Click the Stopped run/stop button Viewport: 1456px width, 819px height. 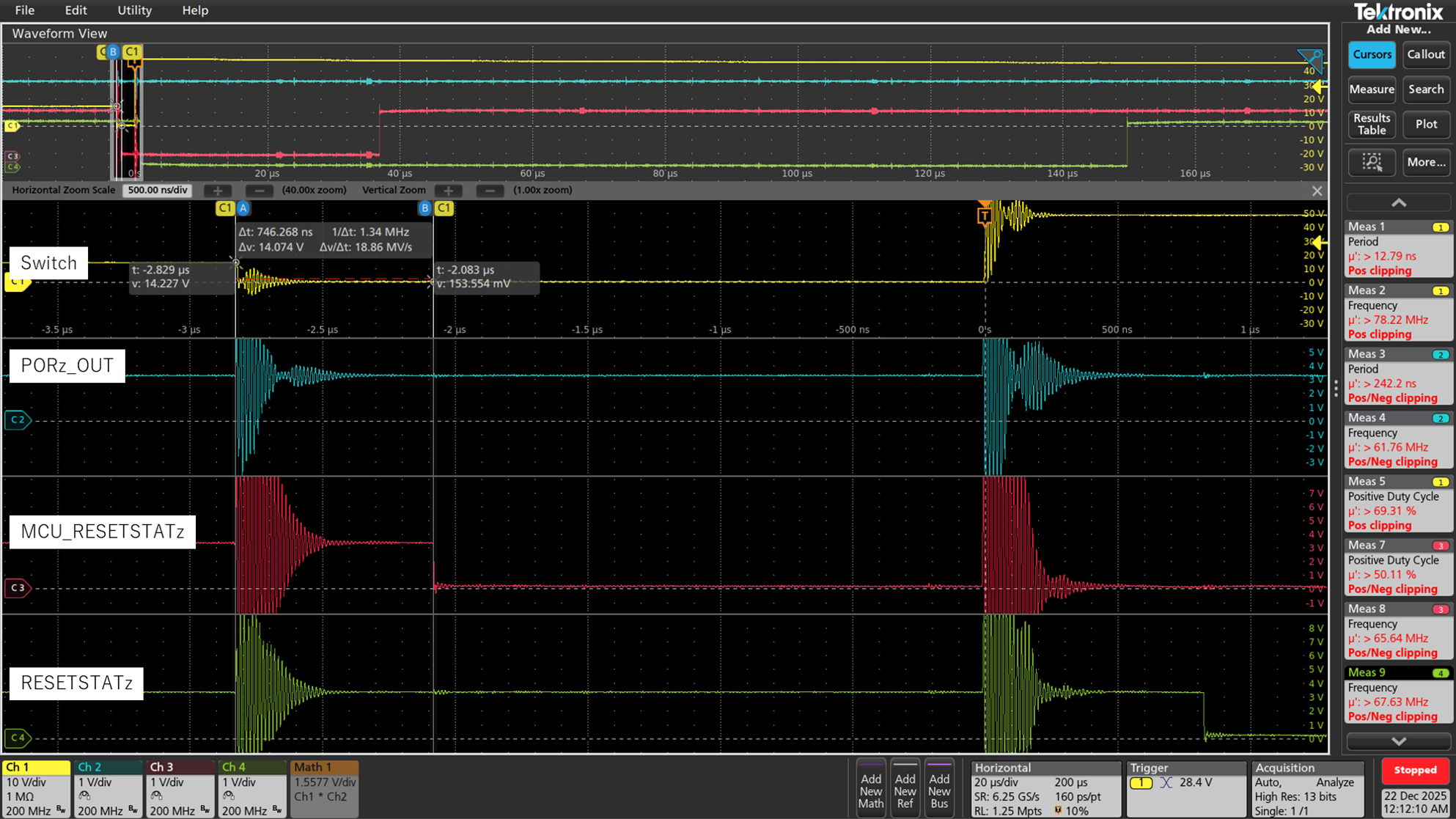coord(1414,770)
